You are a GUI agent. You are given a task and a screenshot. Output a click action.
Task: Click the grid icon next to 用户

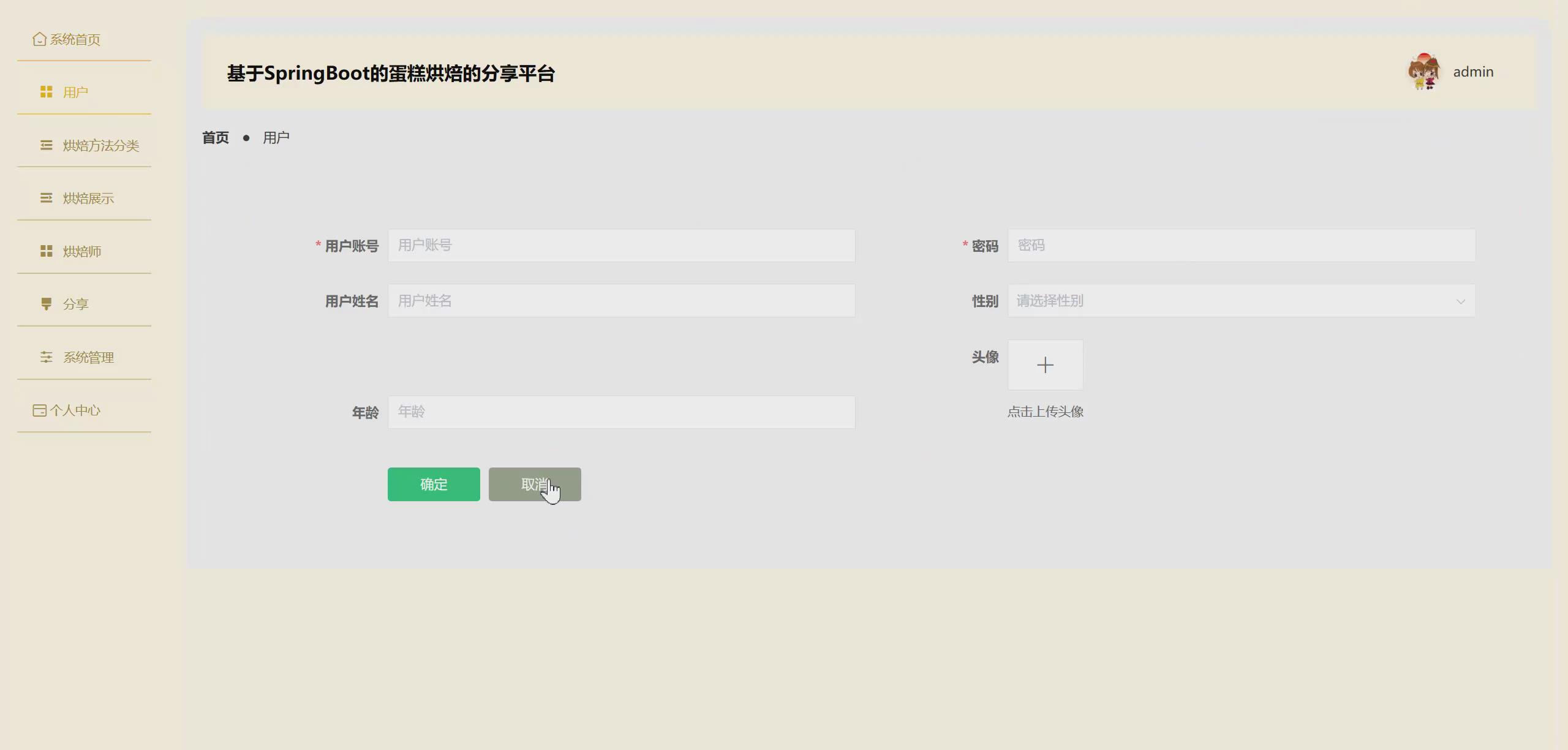click(46, 92)
